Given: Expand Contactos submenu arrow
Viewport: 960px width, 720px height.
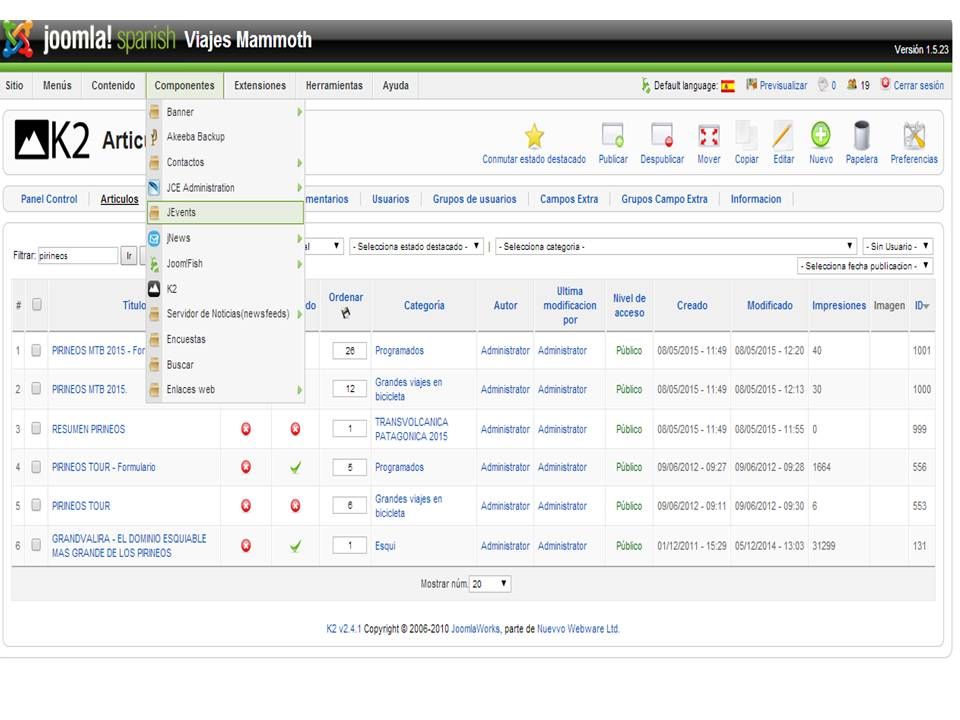Looking at the screenshot, I should (299, 162).
